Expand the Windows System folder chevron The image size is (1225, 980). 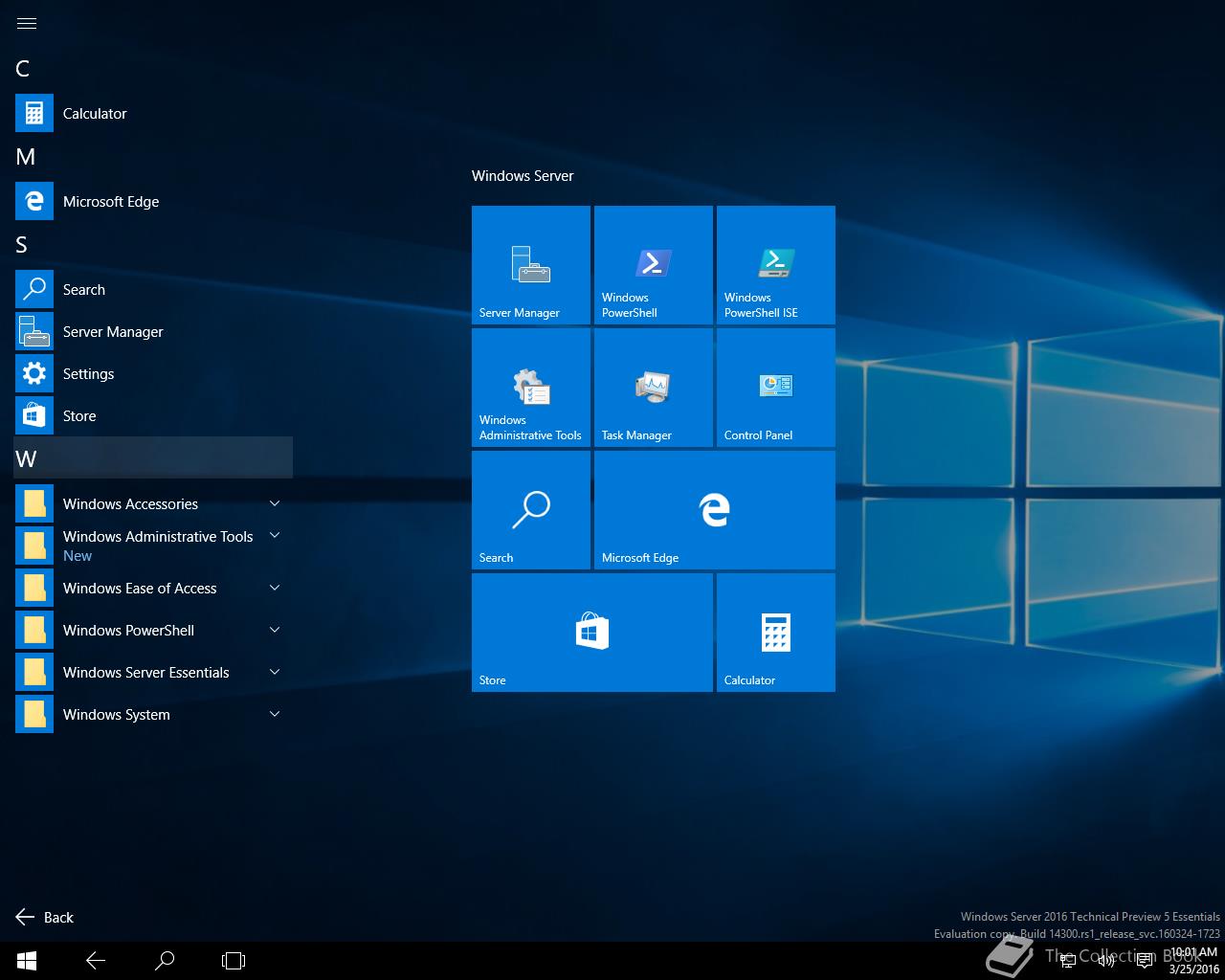(x=275, y=714)
